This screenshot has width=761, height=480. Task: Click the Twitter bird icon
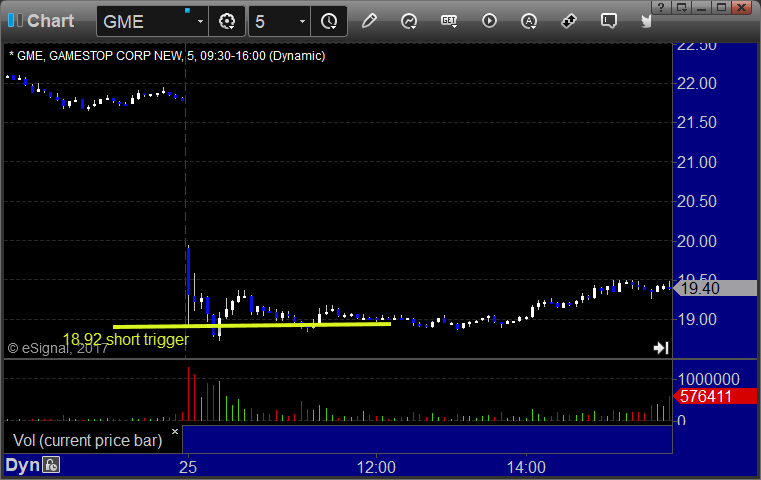[x=646, y=21]
